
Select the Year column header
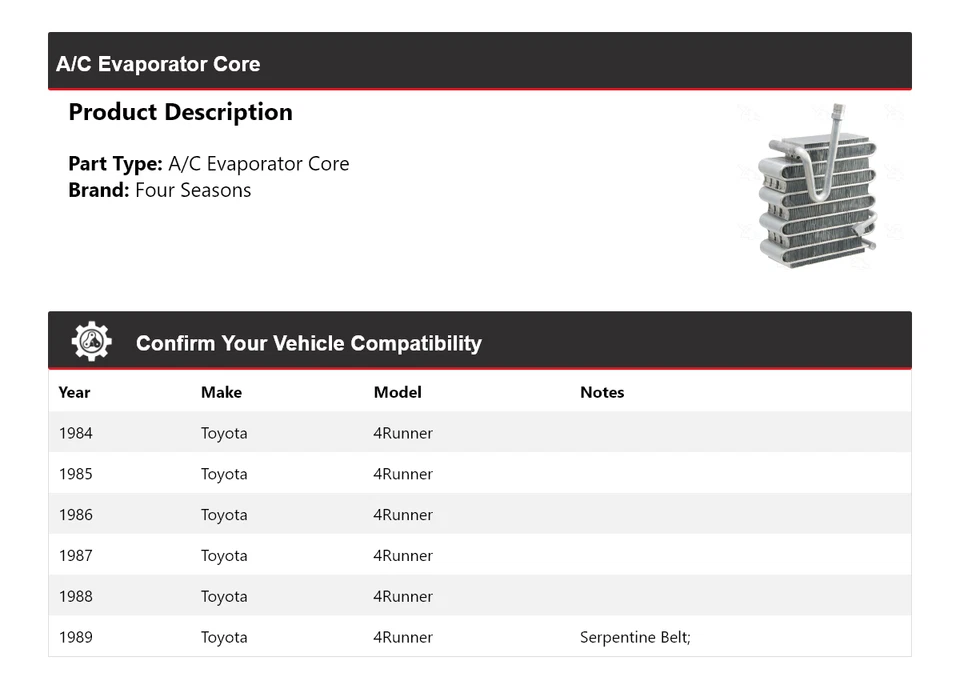(x=74, y=392)
